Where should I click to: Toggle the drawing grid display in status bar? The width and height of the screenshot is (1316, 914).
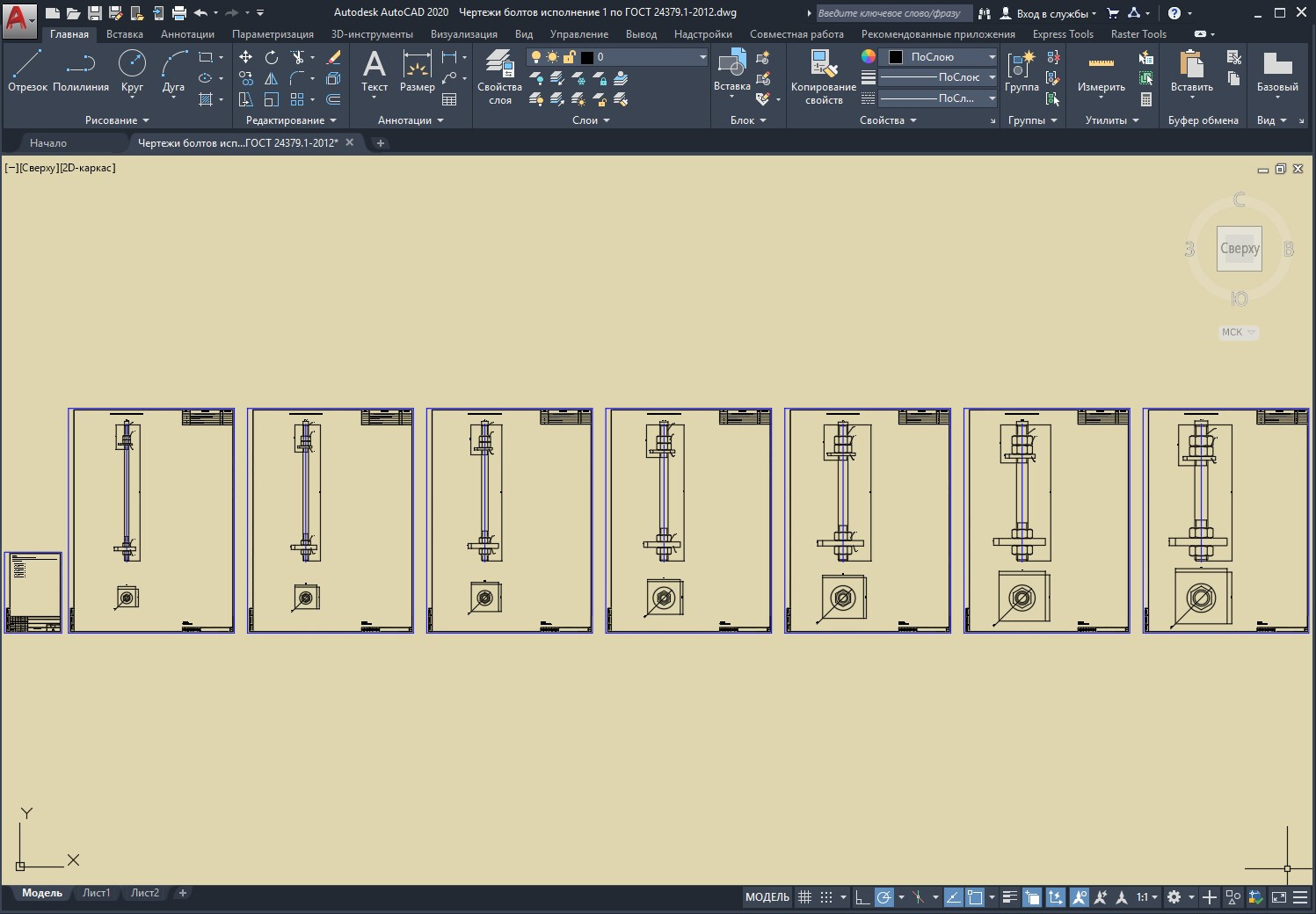(x=804, y=897)
